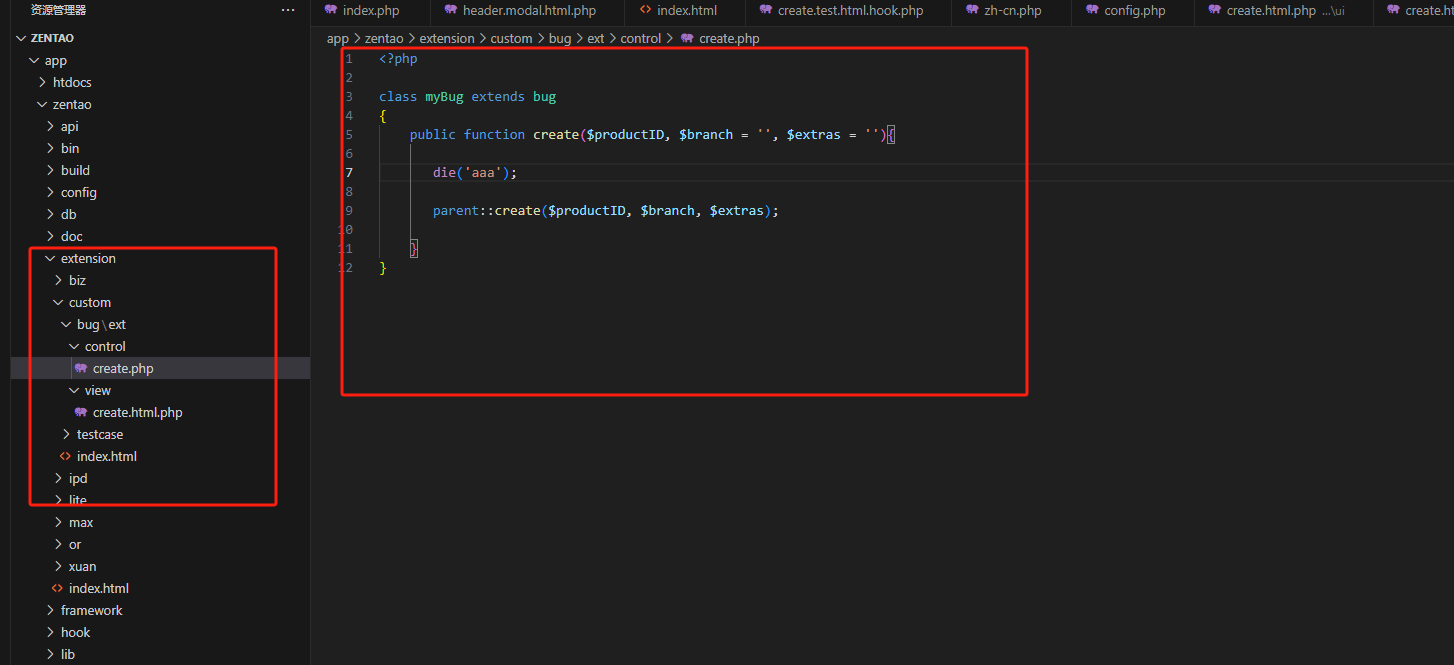Click HTML icon on index.html tab
The width and height of the screenshot is (1454, 665).
coord(645,10)
